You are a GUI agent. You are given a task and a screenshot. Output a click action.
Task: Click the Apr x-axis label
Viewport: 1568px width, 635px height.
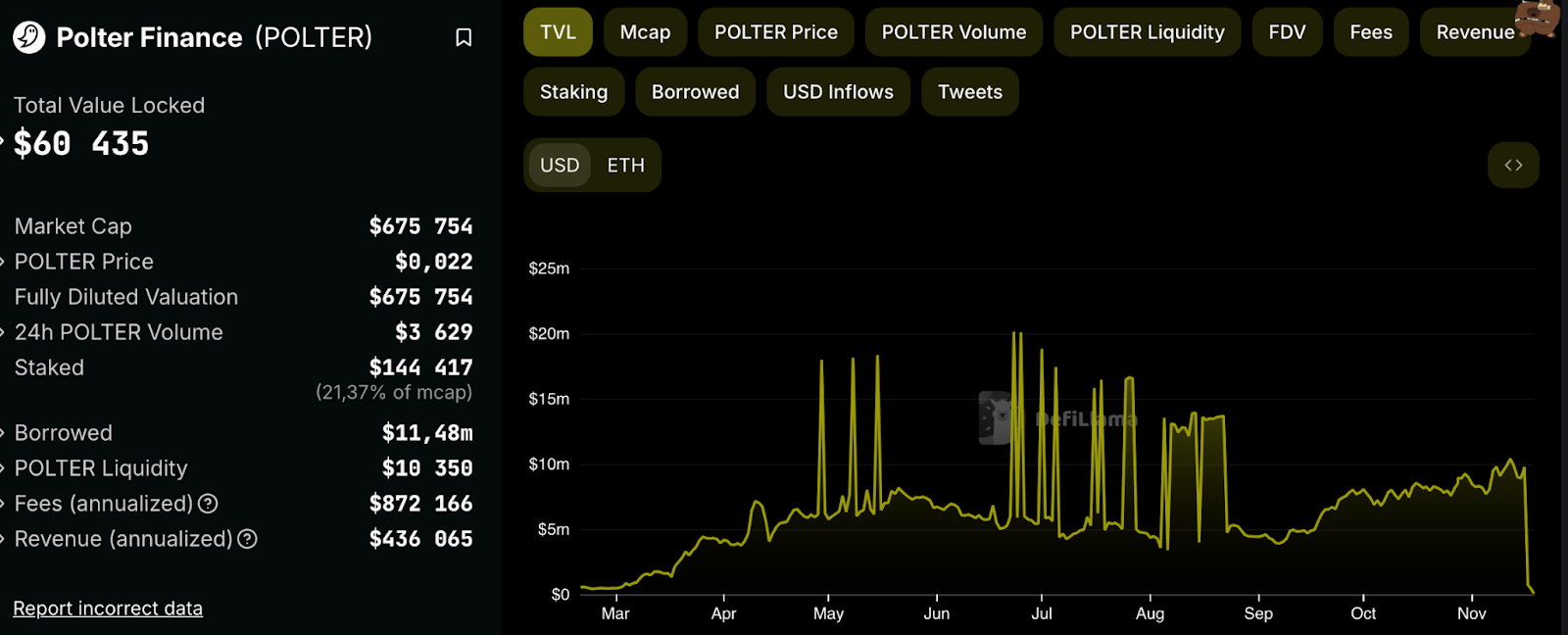point(723,613)
